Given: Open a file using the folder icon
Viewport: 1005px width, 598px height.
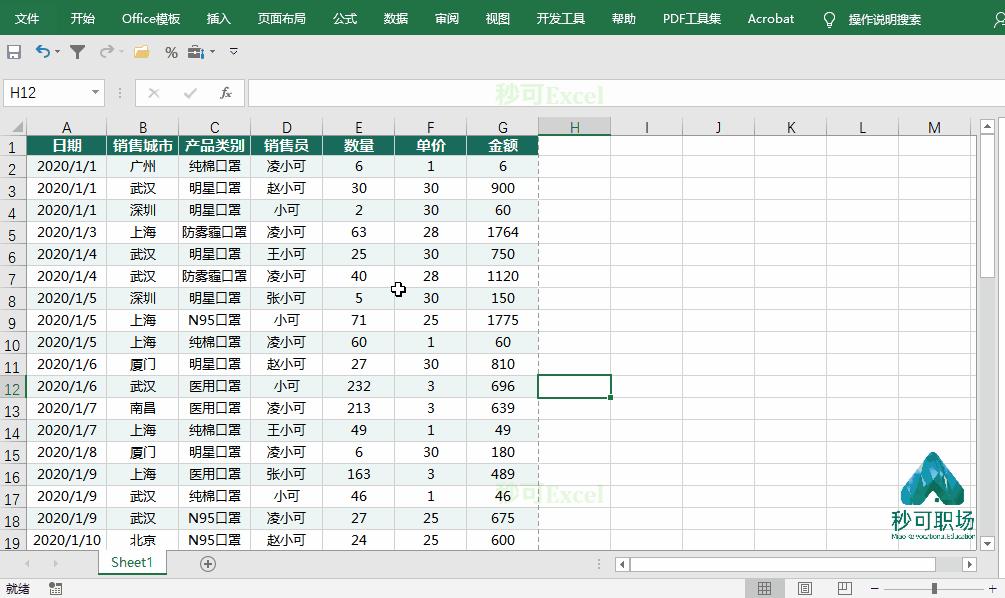Looking at the screenshot, I should pos(140,52).
